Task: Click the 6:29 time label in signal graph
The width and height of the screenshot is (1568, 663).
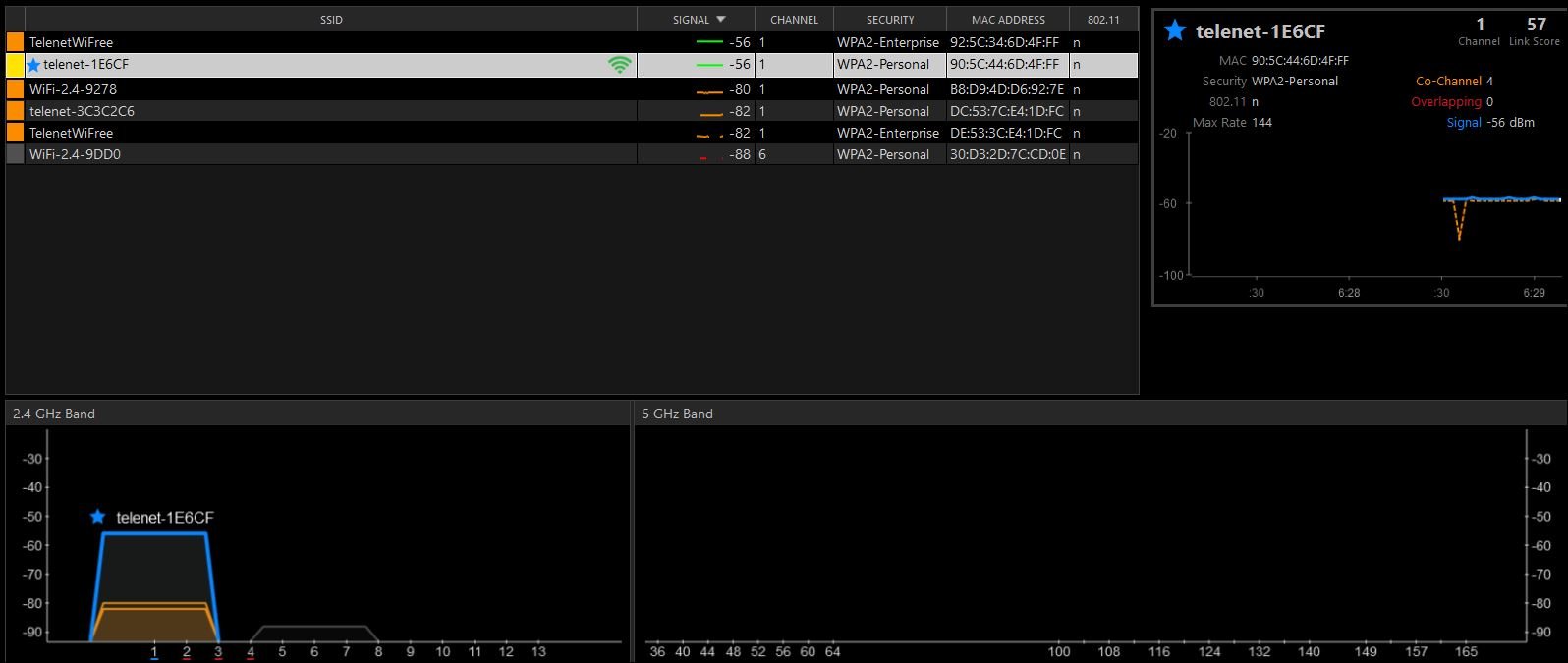Action: coord(1534,293)
